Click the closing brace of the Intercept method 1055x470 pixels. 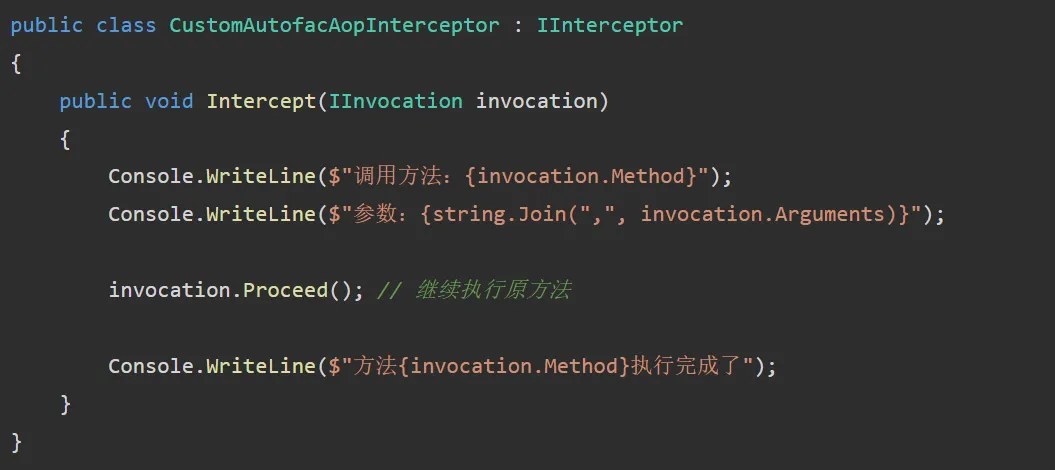(x=65, y=404)
